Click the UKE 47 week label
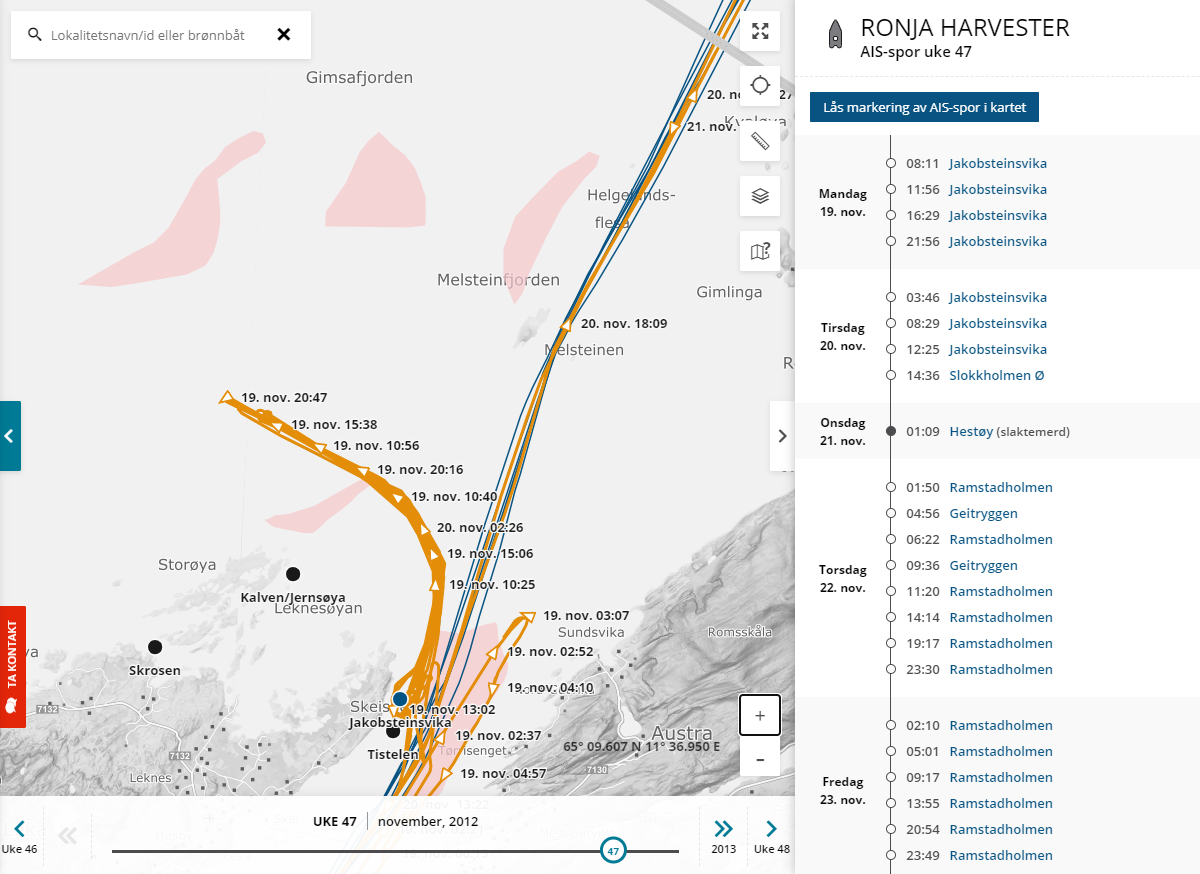Viewport: 1200px width, 874px height. [x=335, y=822]
